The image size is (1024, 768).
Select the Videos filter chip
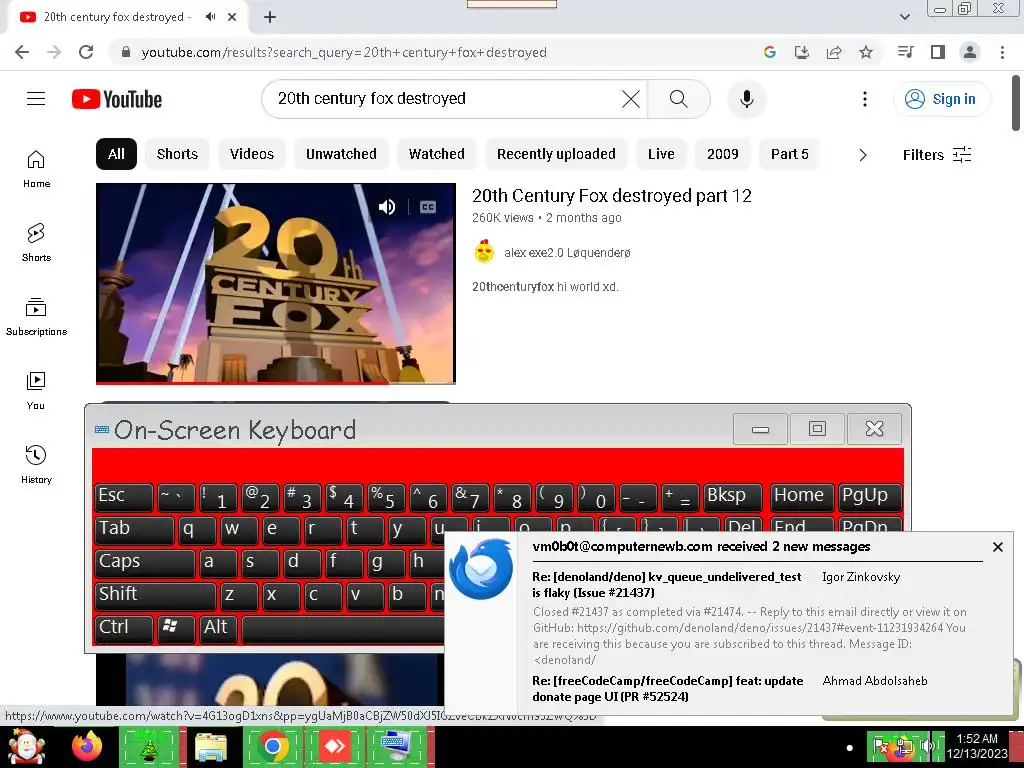tap(252, 154)
